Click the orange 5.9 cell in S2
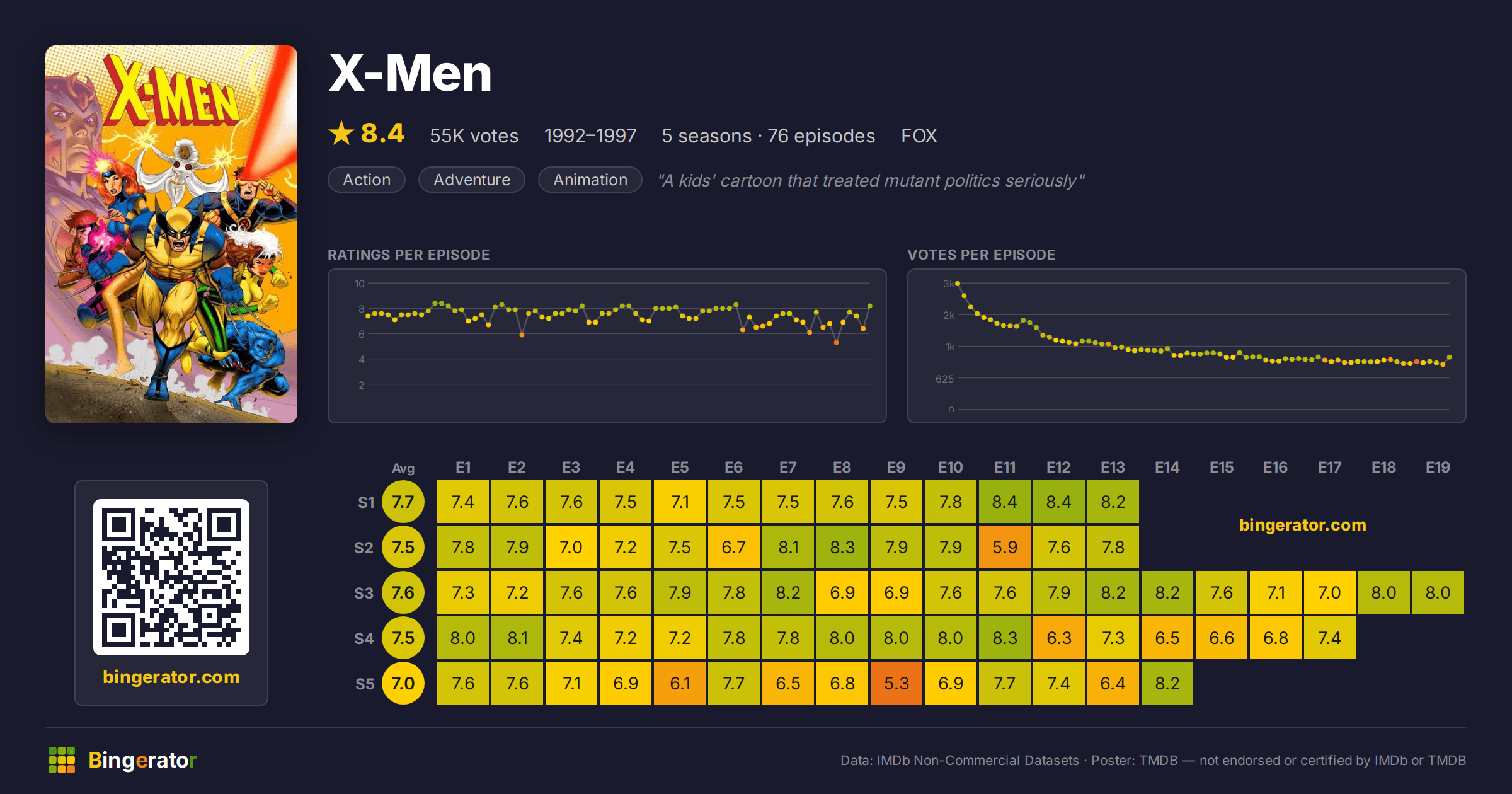The height and width of the screenshot is (794, 1512). pyautogui.click(x=1005, y=548)
